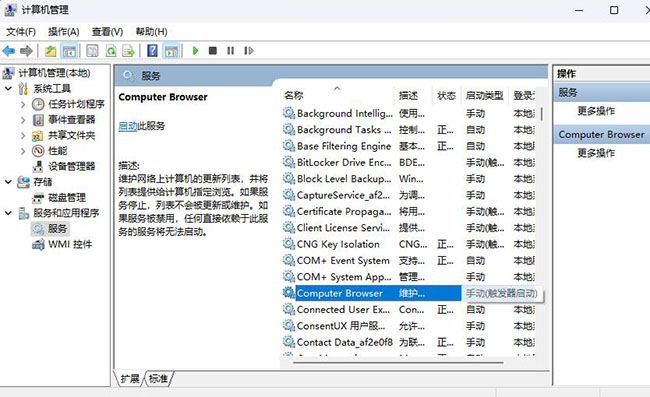Click the 启动 link to start service
Screen dimensions: 650x397
(128, 126)
